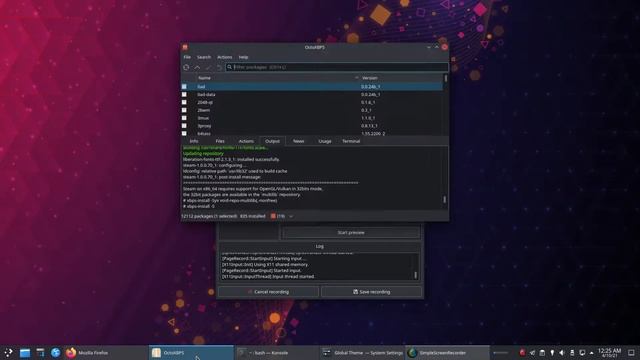Image resolution: width=640 pixels, height=360 pixels.
Task: Click the red tray icon left of tray
Action: point(522,353)
